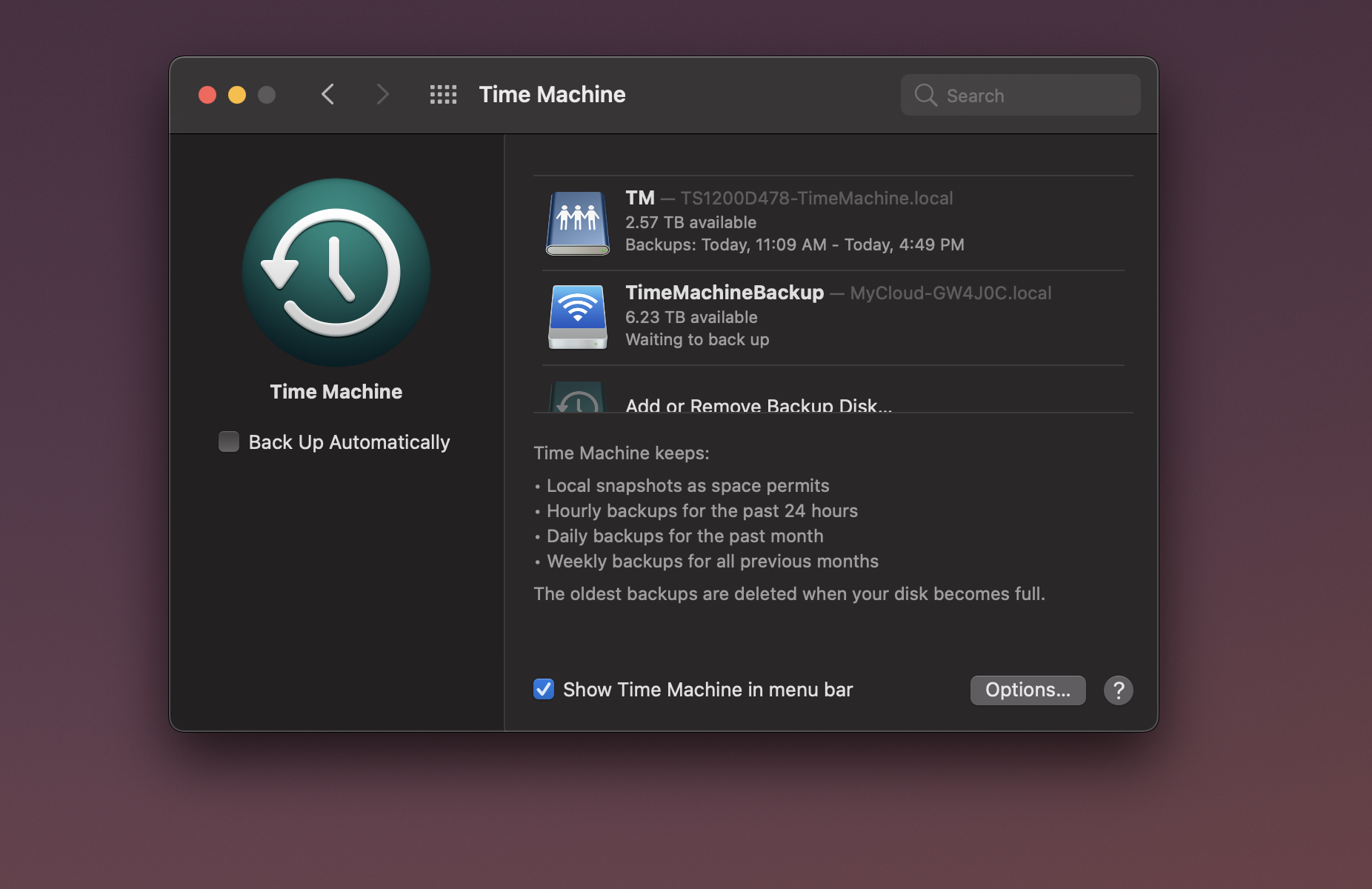The image size is (1372, 889).
Task: Click "Hourly backups for the past 24 hours"
Action: pyautogui.click(x=702, y=510)
